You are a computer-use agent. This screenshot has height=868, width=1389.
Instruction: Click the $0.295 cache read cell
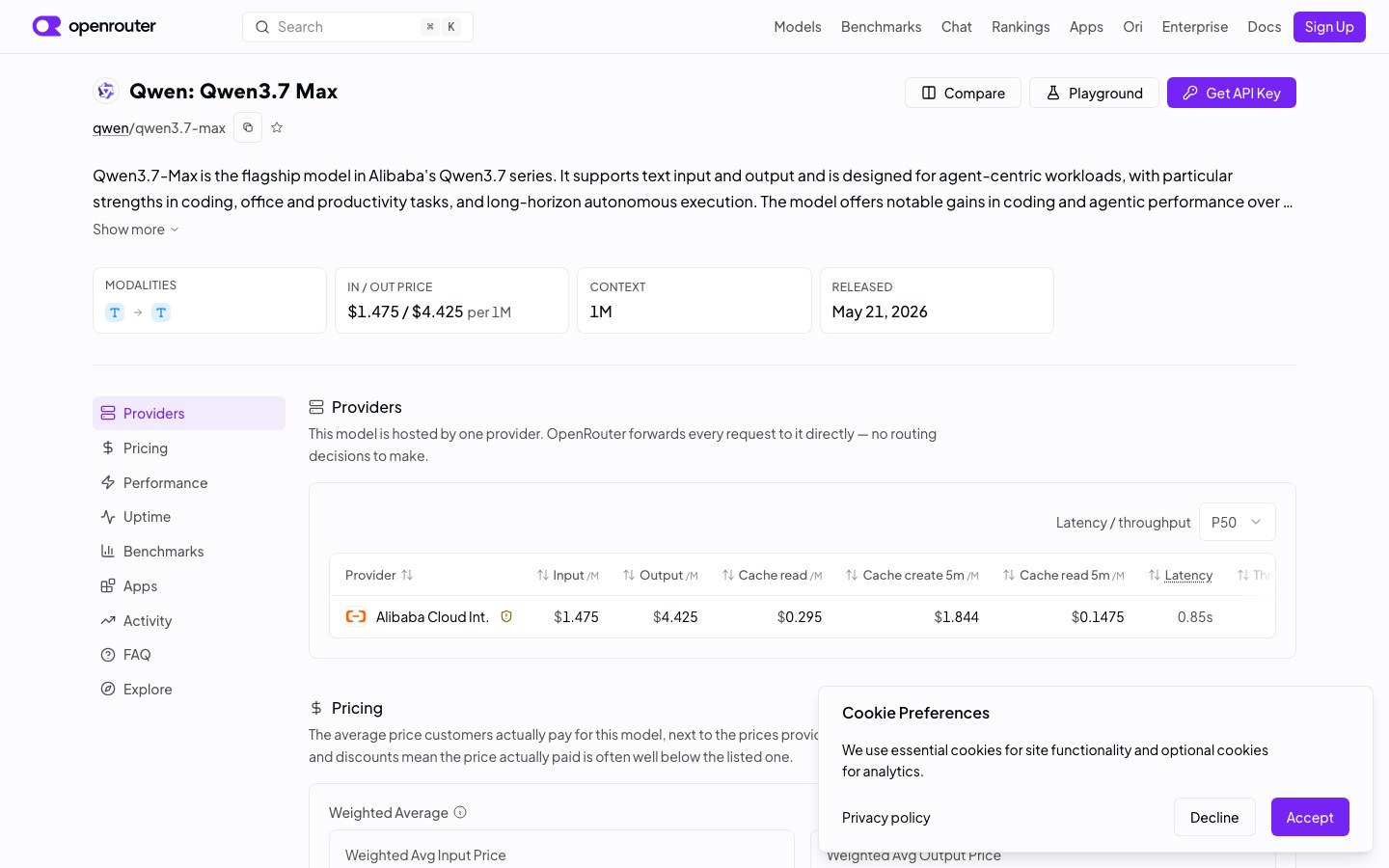(800, 616)
